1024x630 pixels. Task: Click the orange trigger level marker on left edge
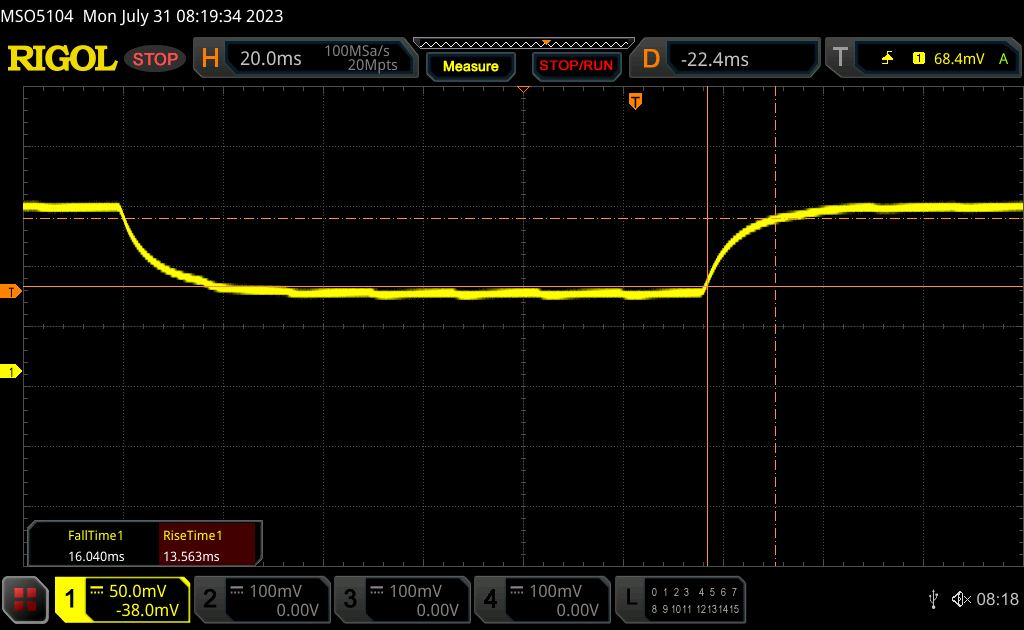[x=11, y=292]
